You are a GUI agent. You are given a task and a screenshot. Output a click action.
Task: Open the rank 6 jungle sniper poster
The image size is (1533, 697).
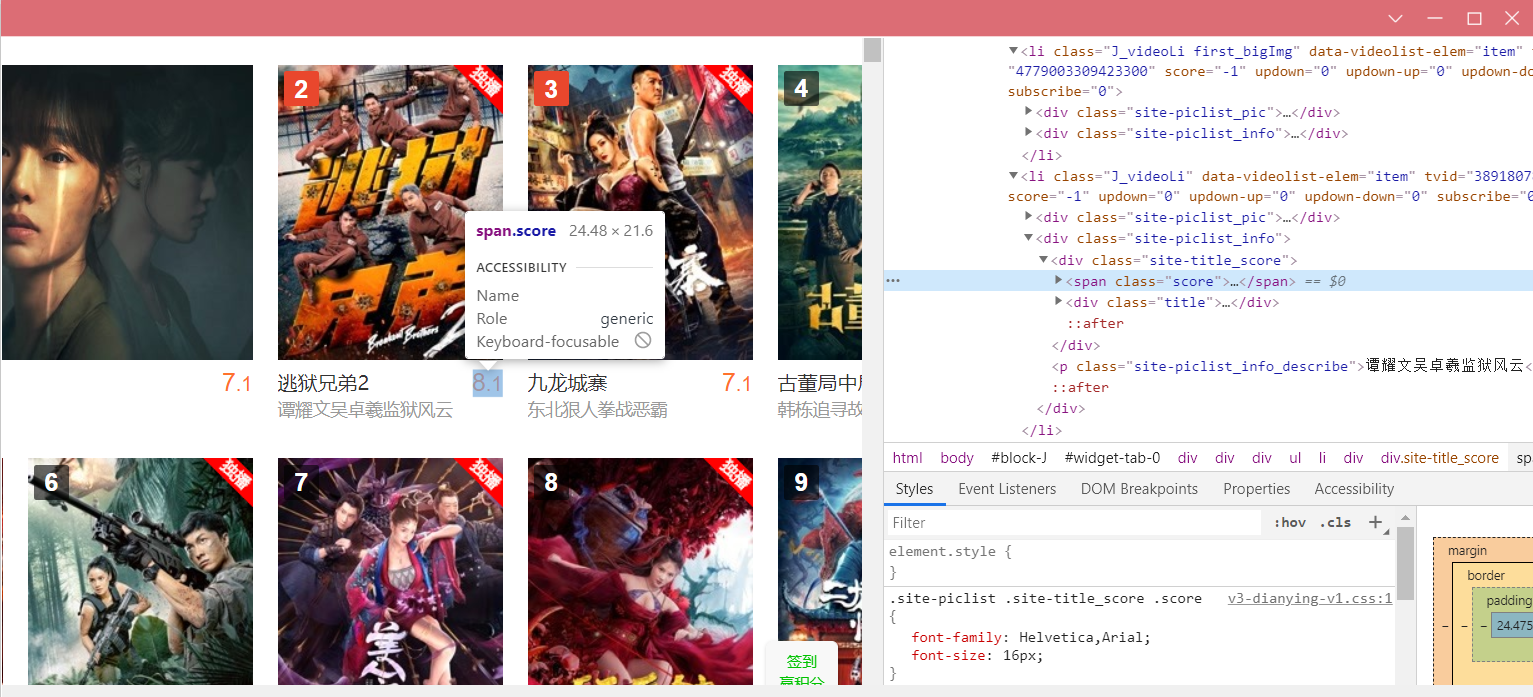point(140,572)
